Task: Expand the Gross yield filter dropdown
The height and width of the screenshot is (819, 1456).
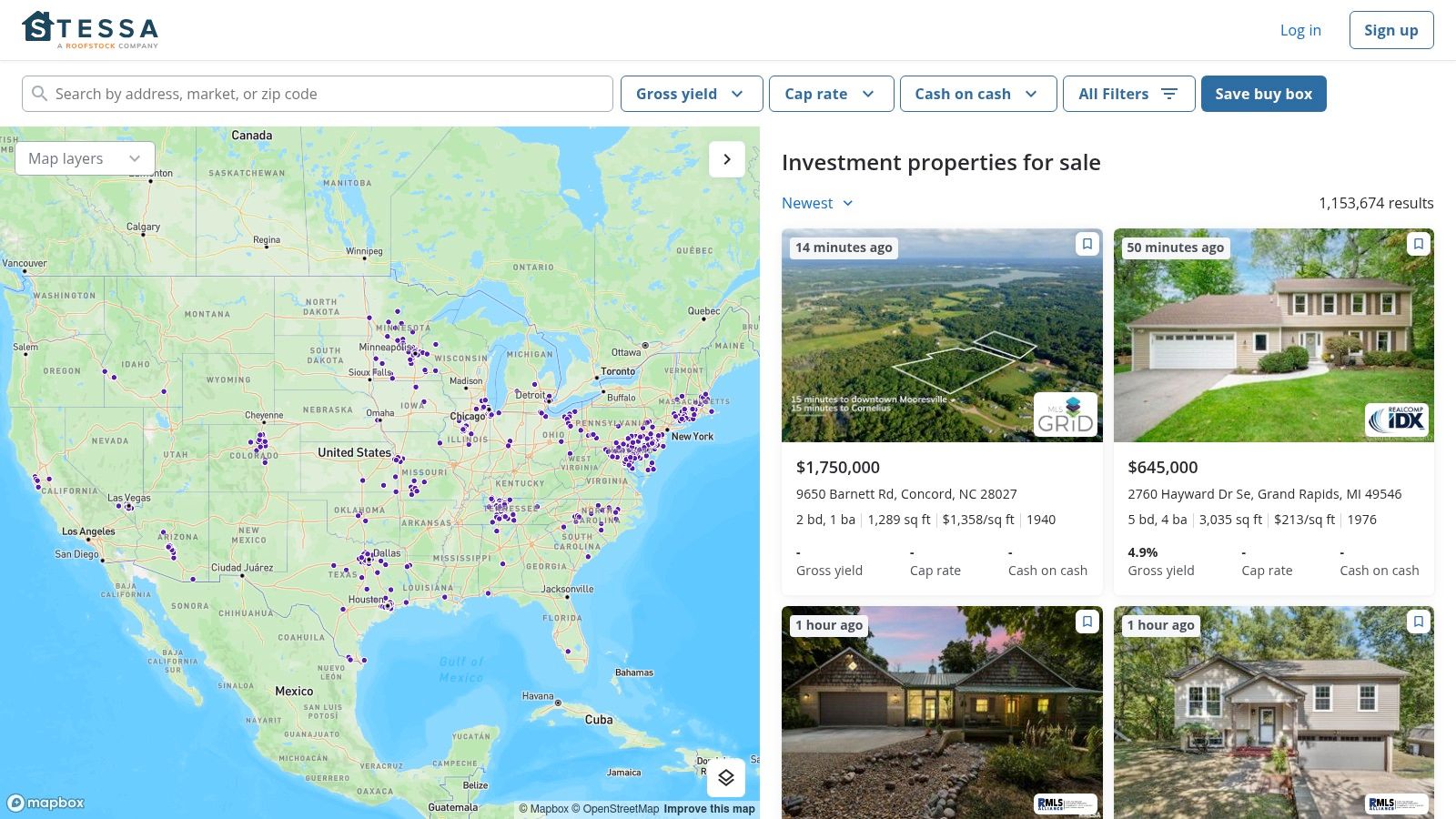Action: (691, 94)
